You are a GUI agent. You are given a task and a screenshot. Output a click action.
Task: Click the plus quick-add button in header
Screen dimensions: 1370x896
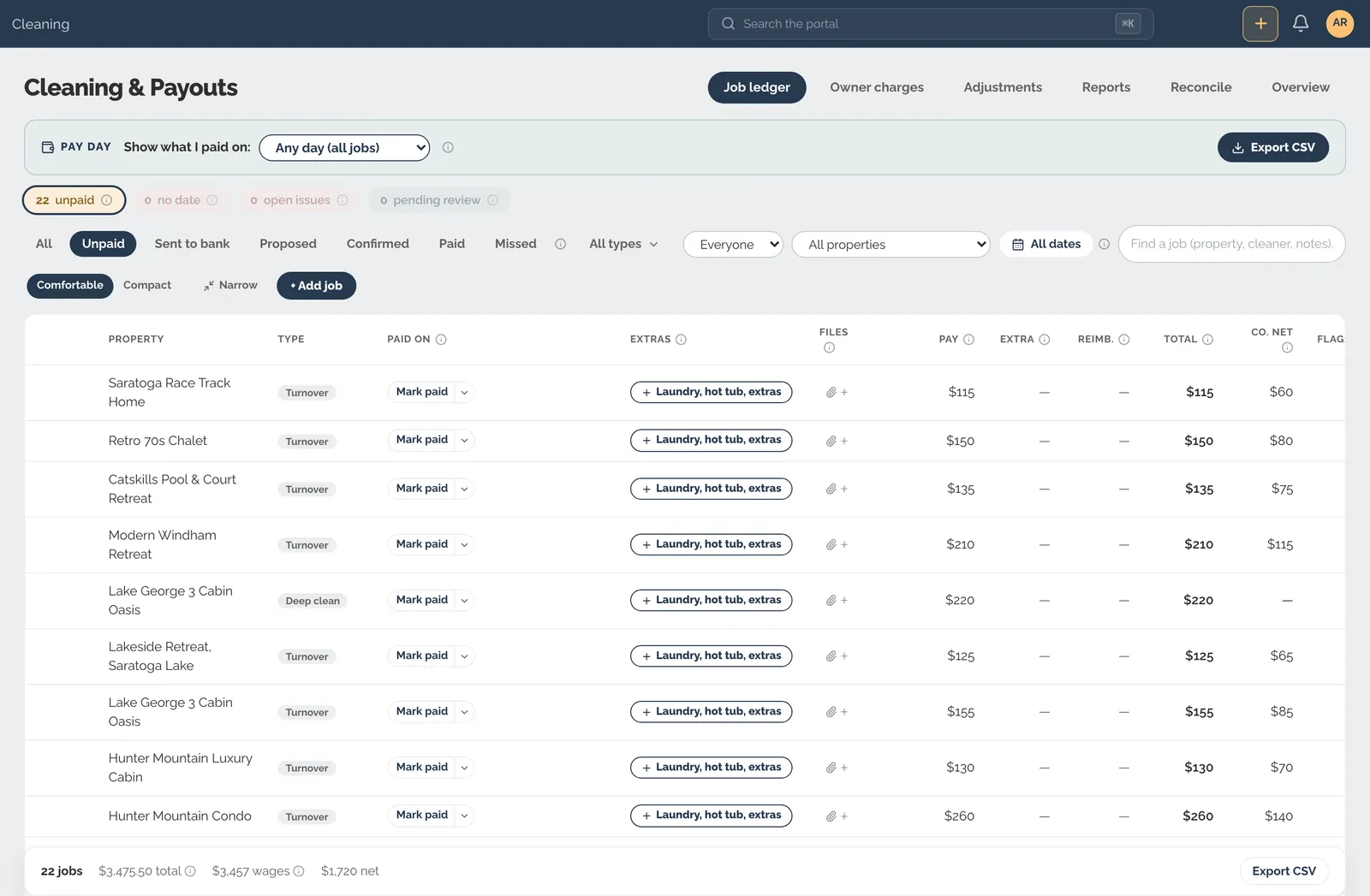coord(1260,24)
